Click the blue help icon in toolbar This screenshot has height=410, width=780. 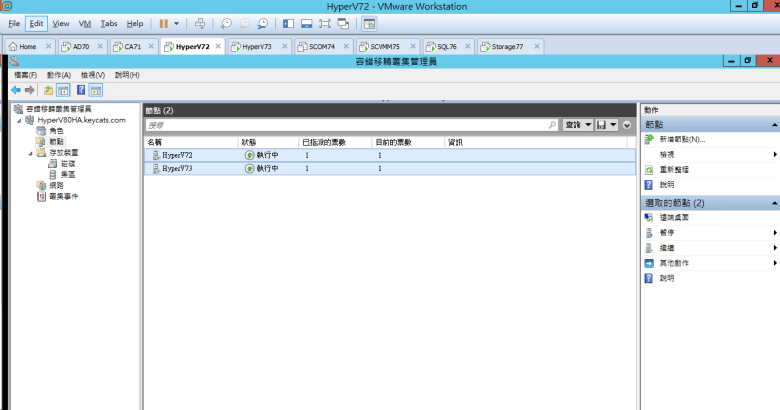point(80,90)
